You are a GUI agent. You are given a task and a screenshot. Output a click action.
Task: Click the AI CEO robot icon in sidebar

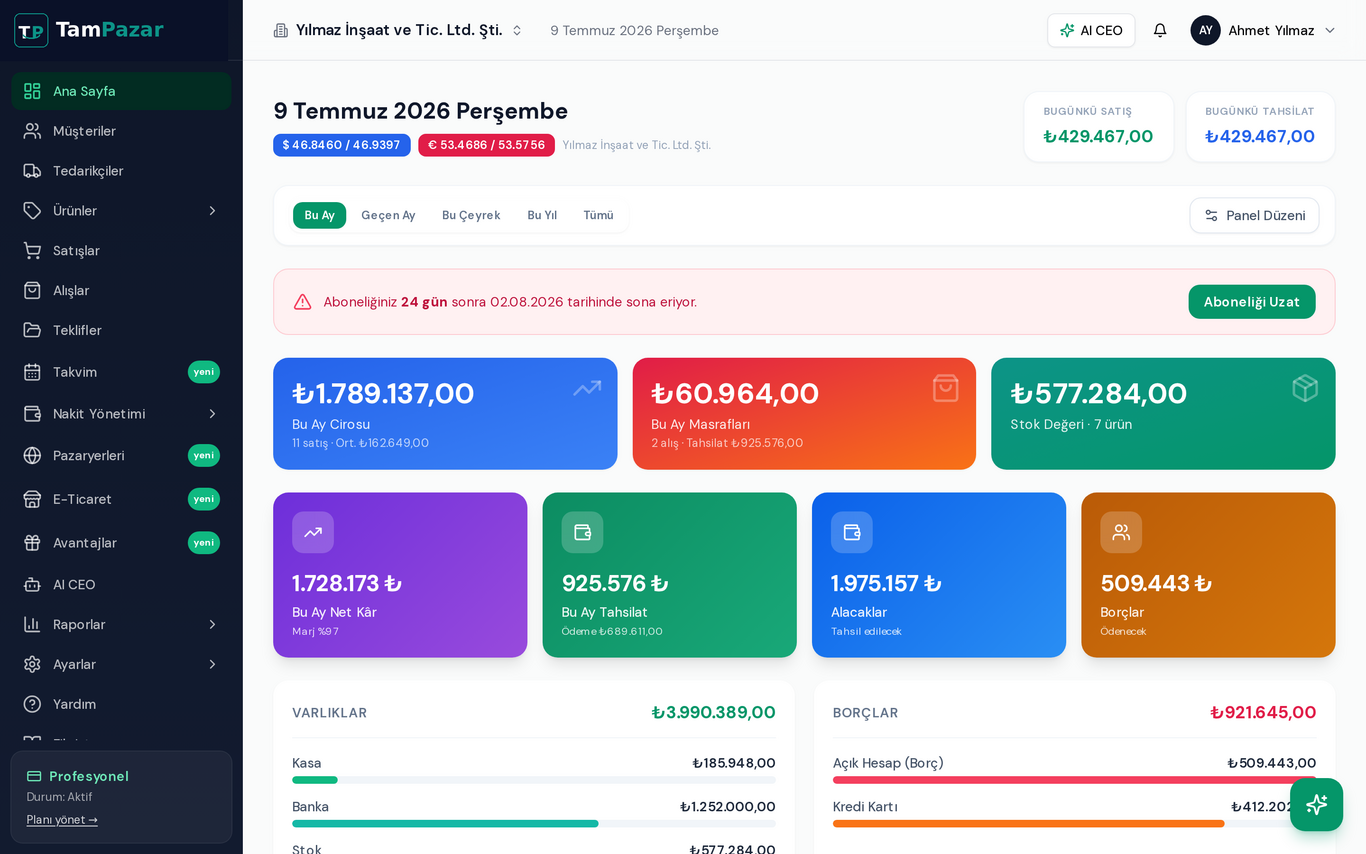(x=32, y=585)
